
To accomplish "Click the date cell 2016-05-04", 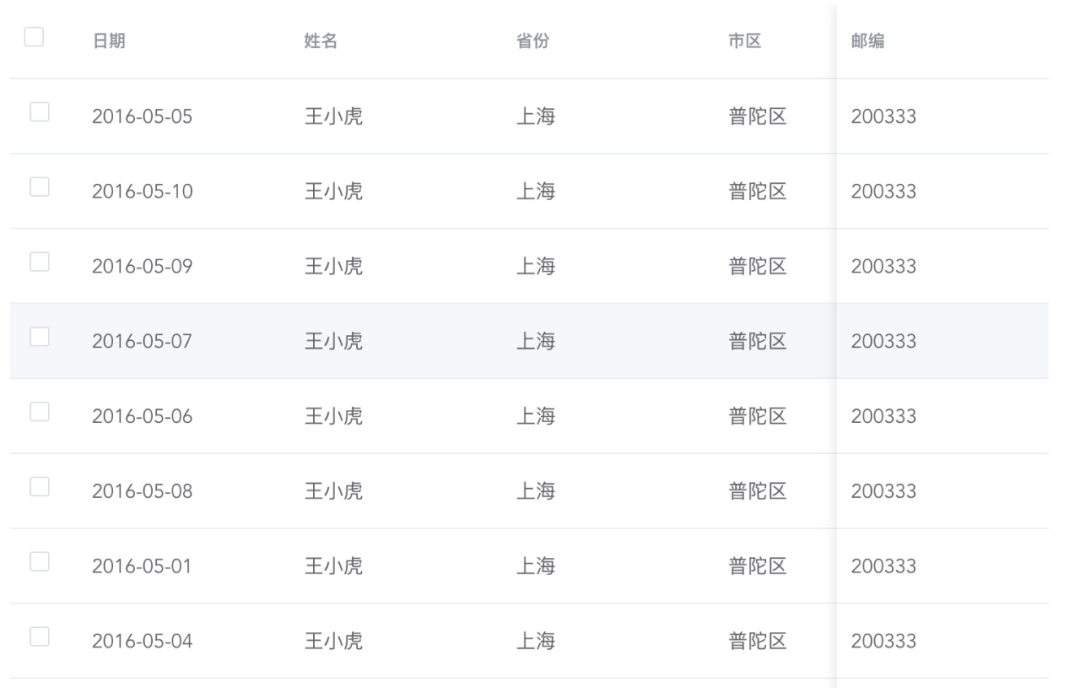I will (x=142, y=642).
